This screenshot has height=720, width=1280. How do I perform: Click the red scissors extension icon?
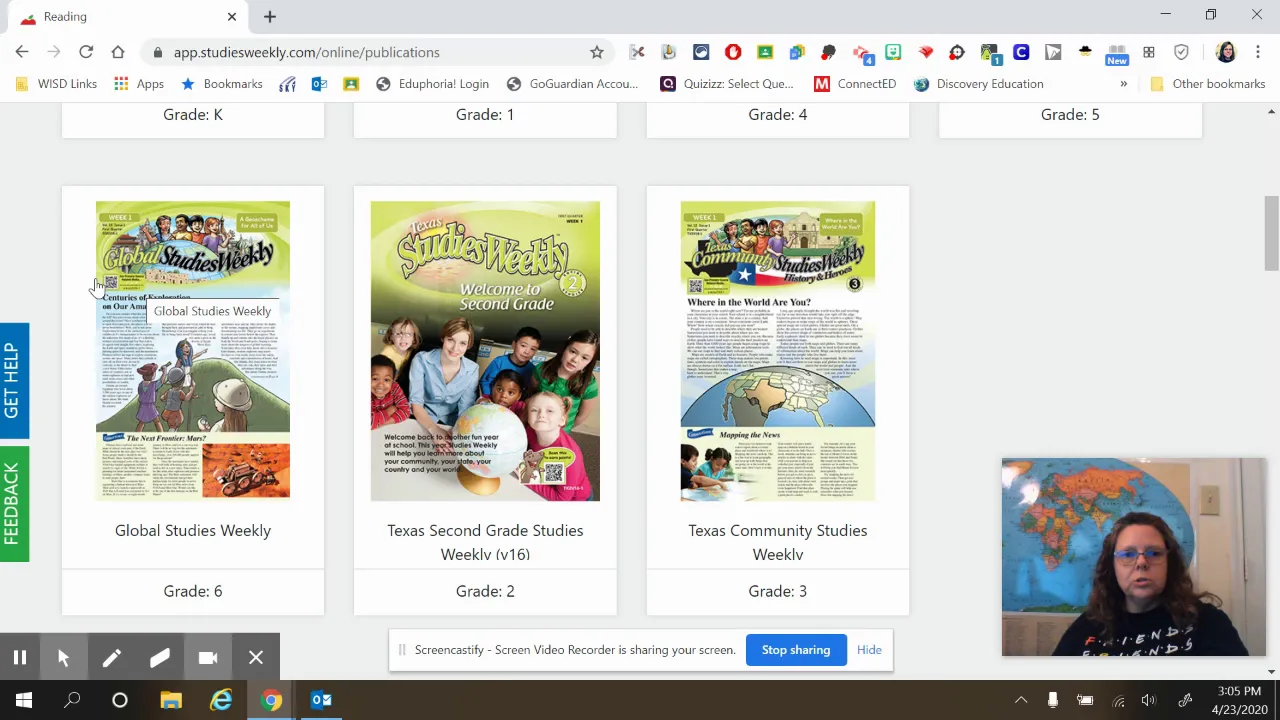point(637,52)
